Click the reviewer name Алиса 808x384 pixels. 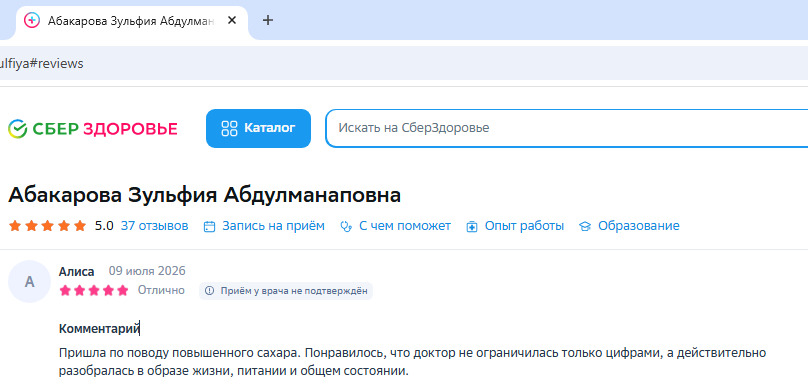pos(76,272)
